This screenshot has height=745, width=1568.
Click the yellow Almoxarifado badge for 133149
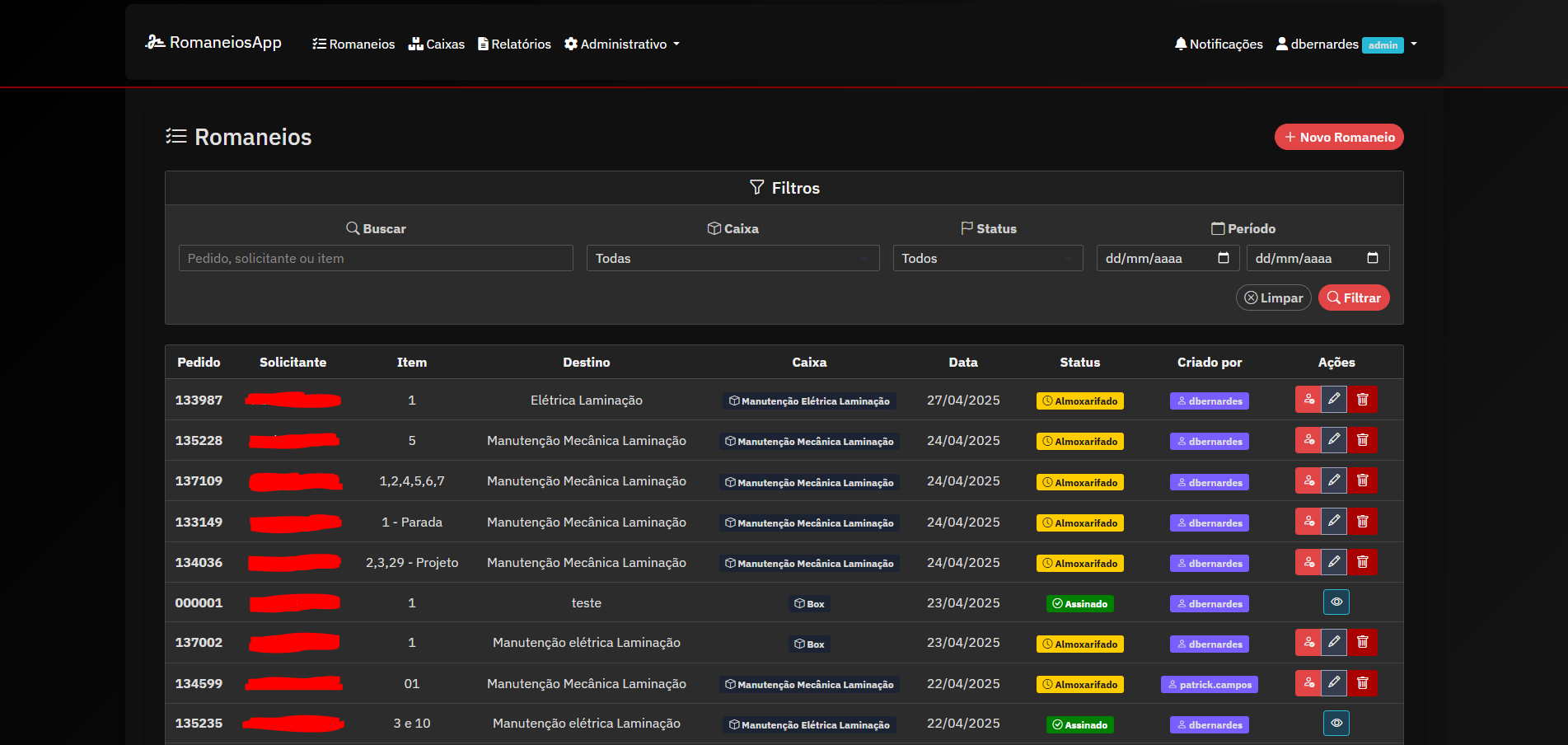(x=1079, y=523)
